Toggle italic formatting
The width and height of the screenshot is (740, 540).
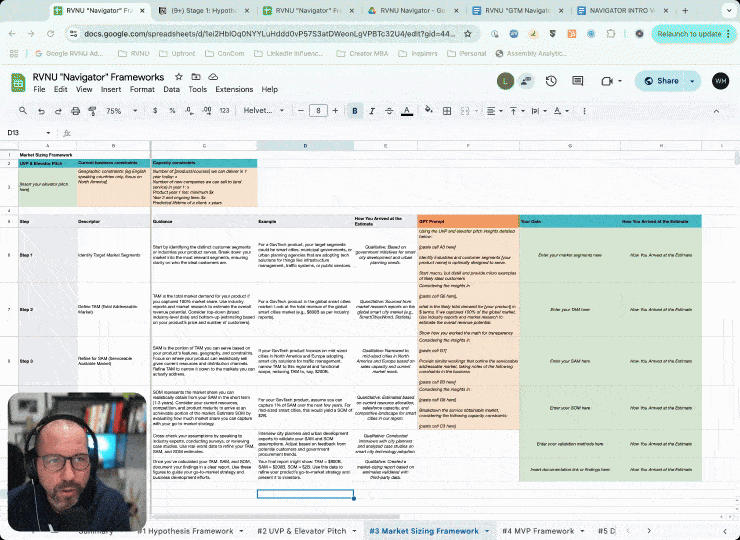pos(372,111)
